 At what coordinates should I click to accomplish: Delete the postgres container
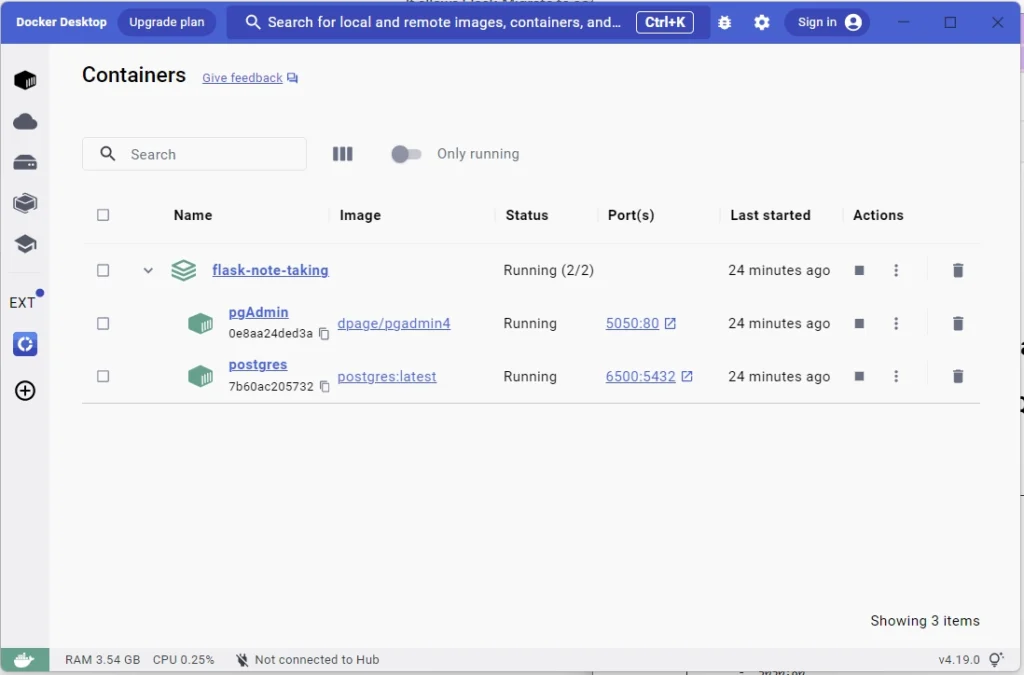pyautogui.click(x=958, y=377)
